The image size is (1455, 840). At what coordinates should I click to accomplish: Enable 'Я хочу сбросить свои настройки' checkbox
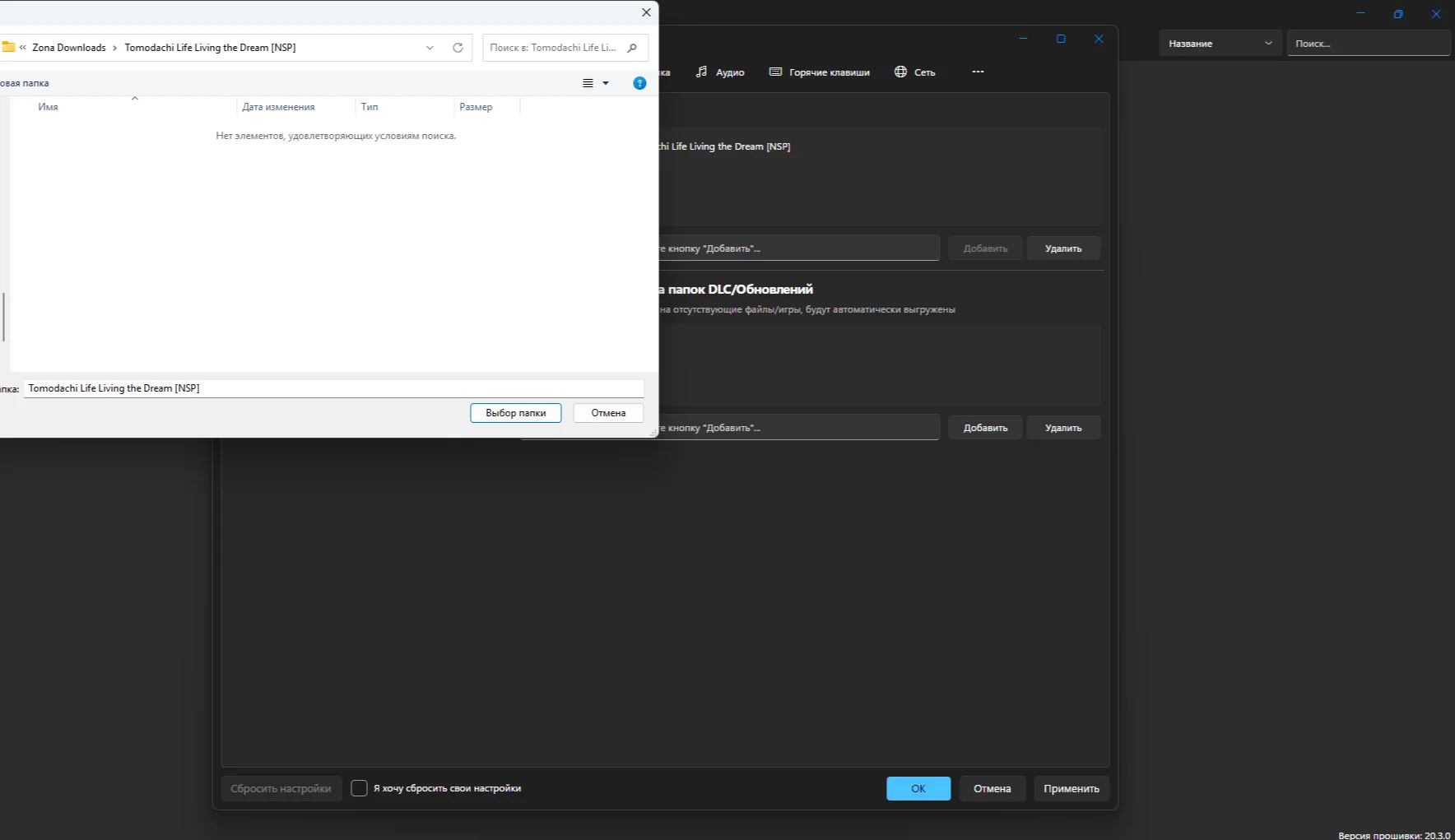point(359,788)
